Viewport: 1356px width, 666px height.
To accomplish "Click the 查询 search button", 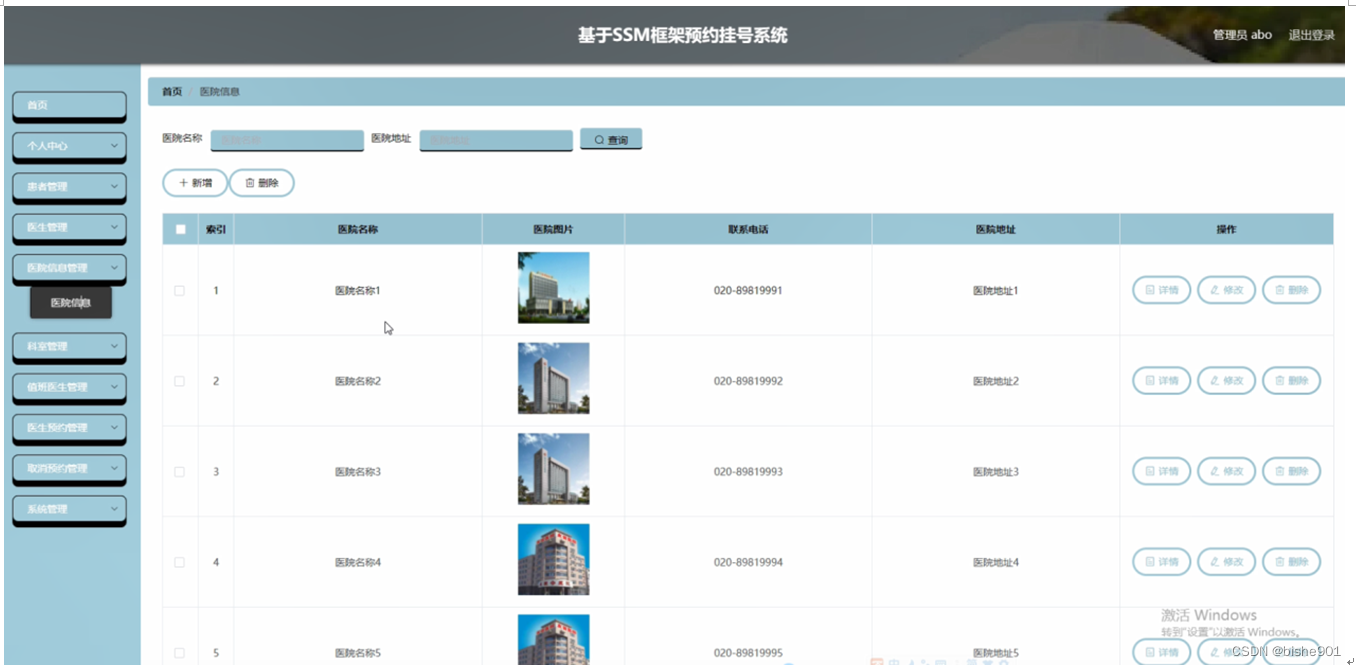I will [x=611, y=140].
